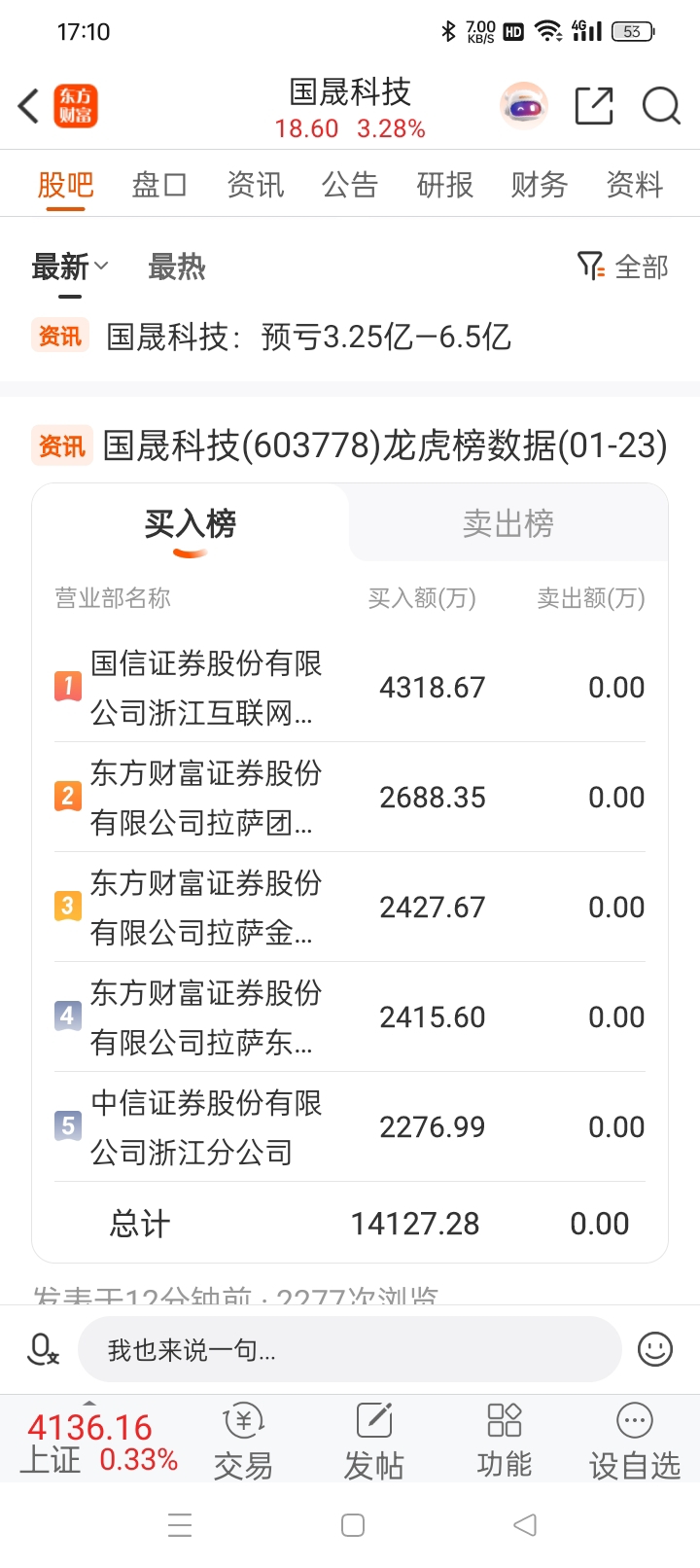The height and width of the screenshot is (1568, 700).
Task: Expand the 最新 sort dropdown
Action: coord(70,267)
